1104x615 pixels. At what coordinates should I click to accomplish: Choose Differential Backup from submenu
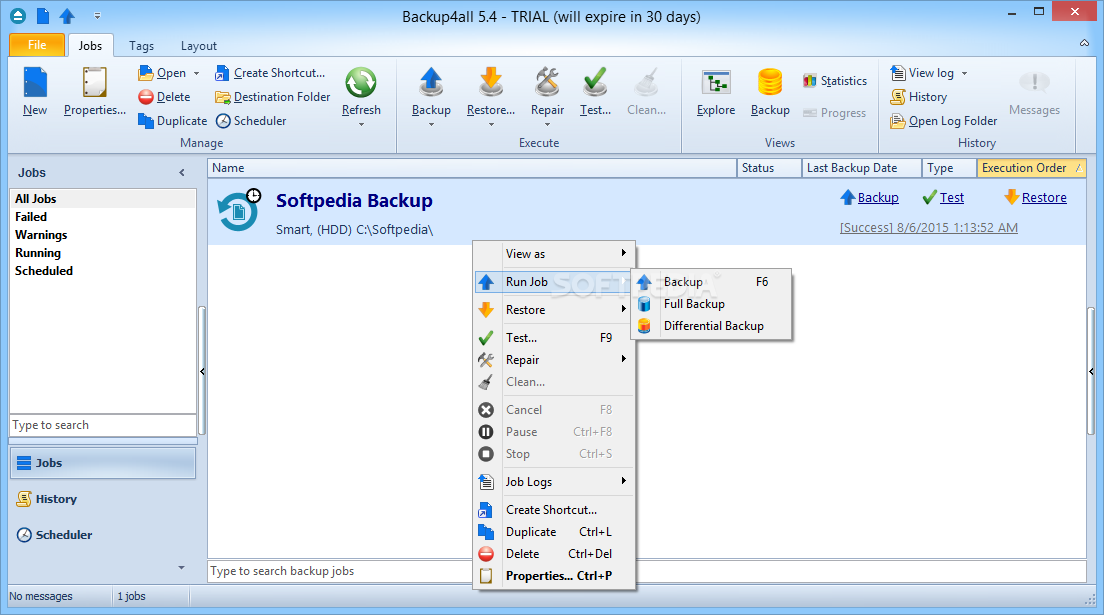click(712, 326)
